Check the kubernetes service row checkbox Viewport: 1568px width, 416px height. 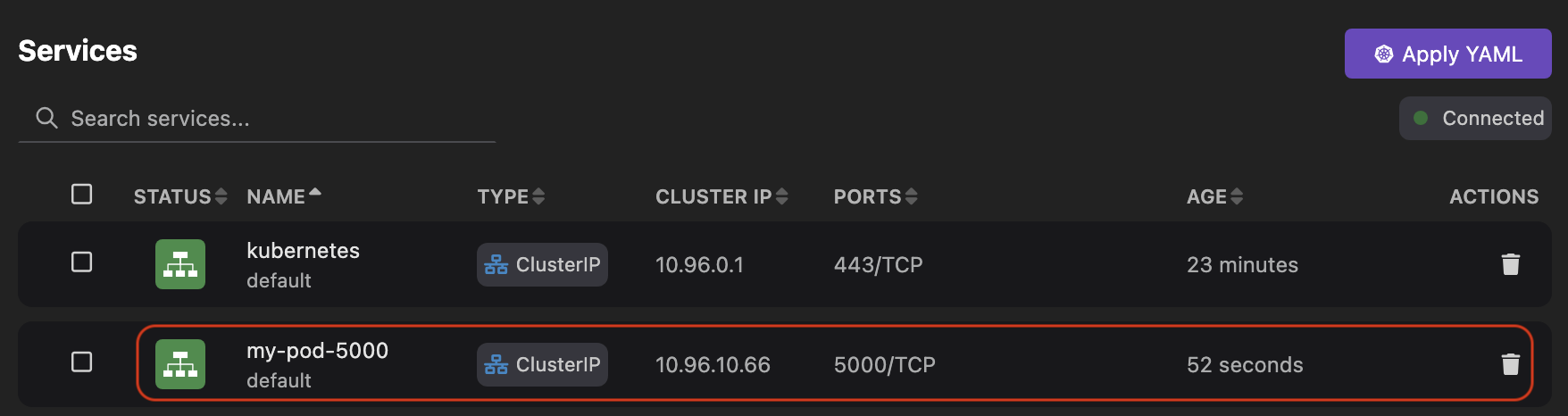[x=81, y=262]
